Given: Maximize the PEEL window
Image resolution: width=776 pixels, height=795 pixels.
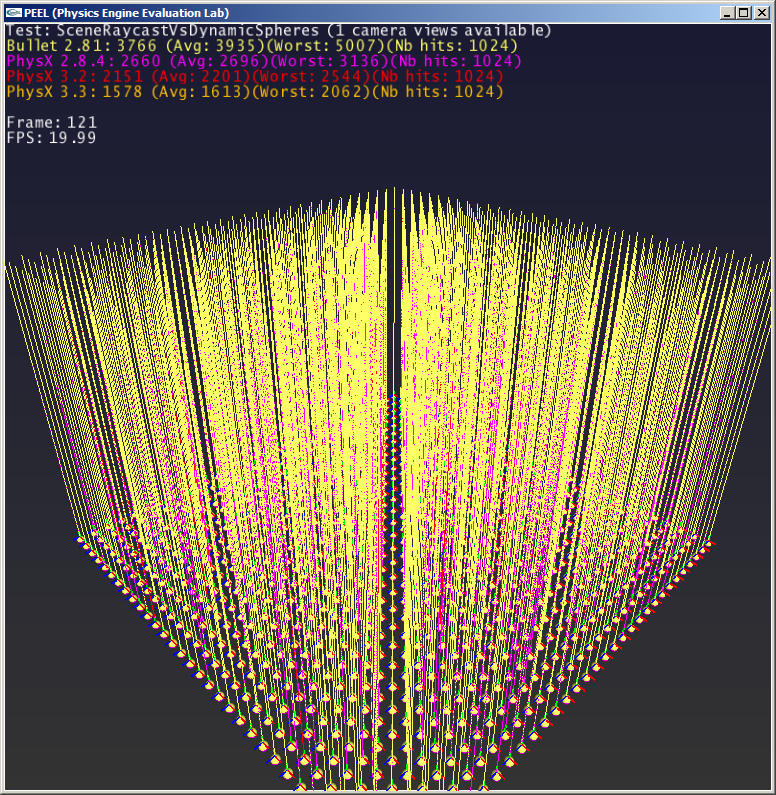Looking at the screenshot, I should [x=744, y=13].
